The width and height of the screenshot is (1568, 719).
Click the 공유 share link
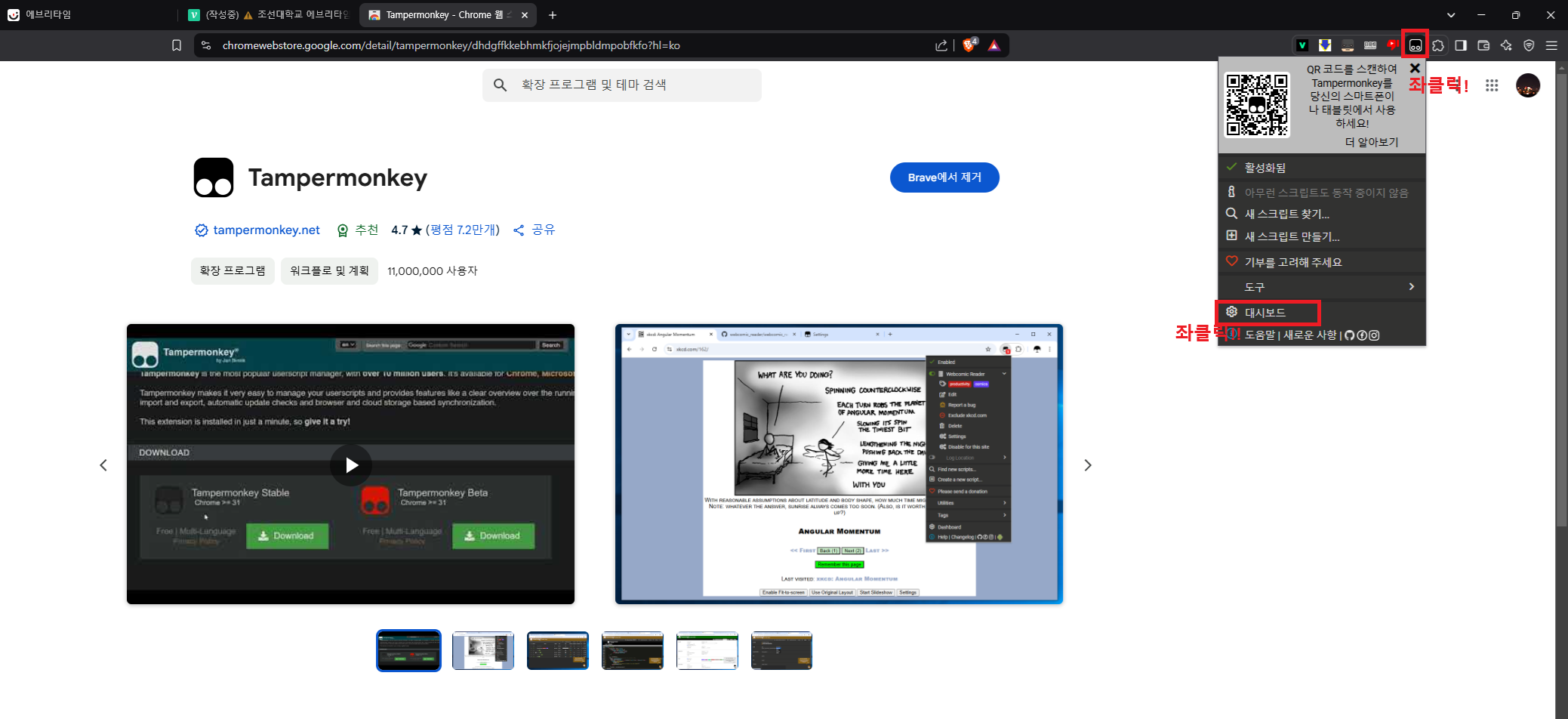(534, 230)
